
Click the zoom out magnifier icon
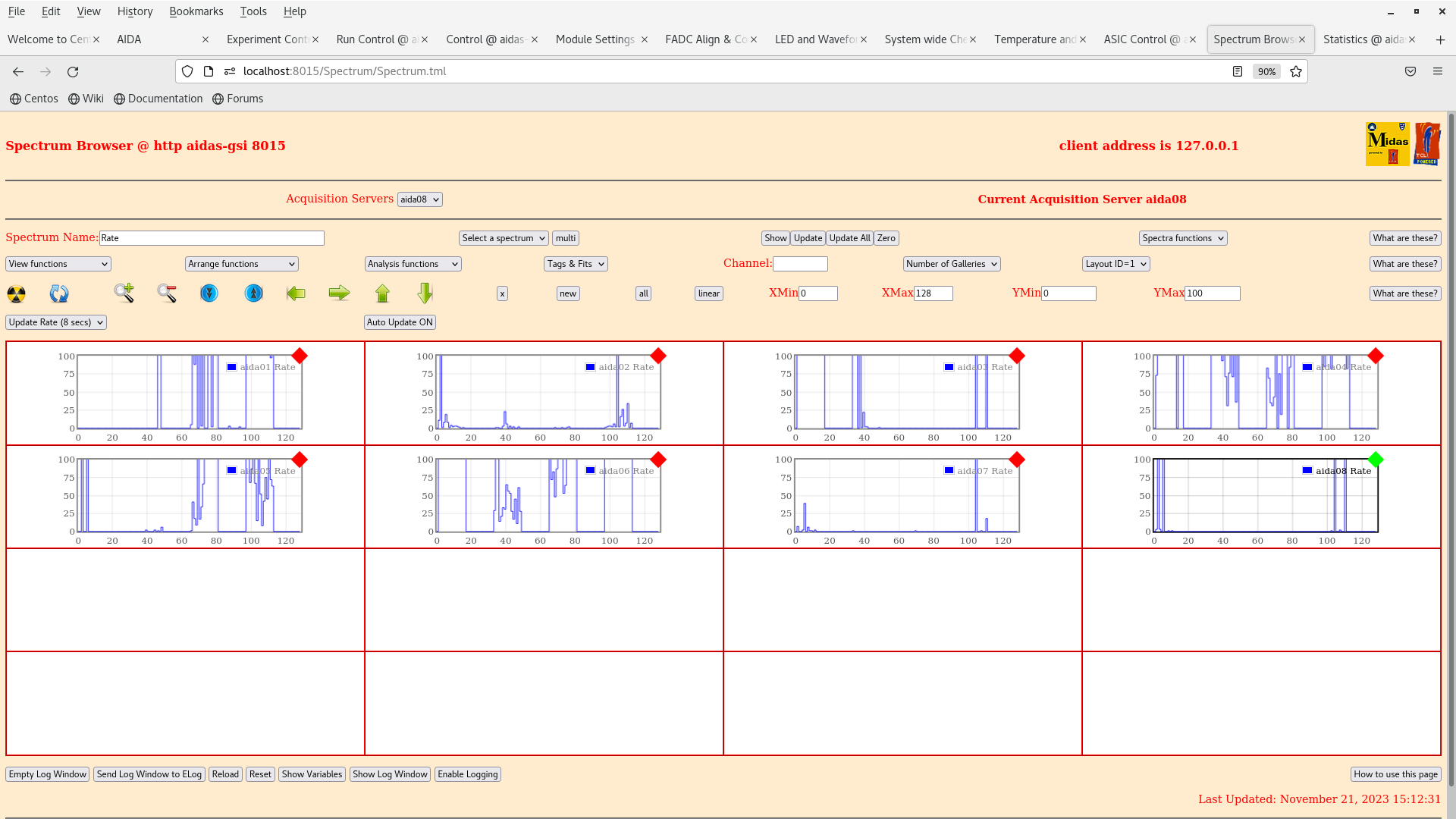(167, 293)
